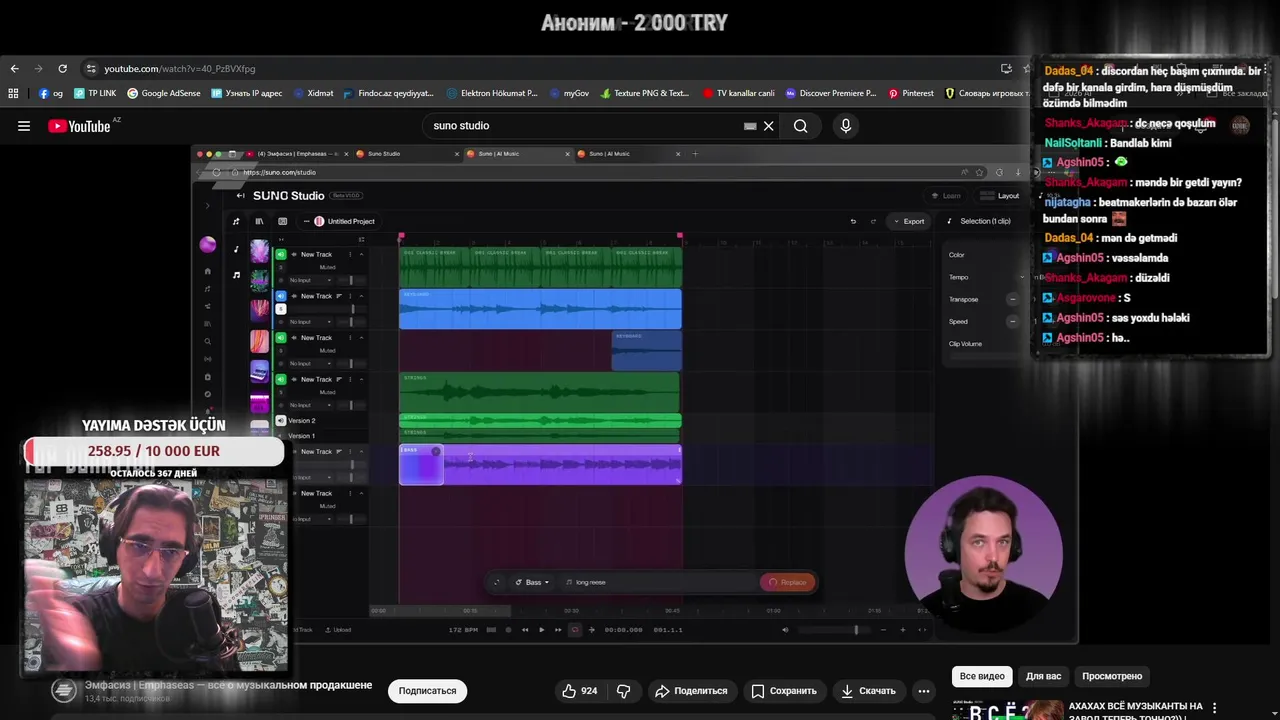
Task: Play the Suno Studio project
Action: coord(542,630)
